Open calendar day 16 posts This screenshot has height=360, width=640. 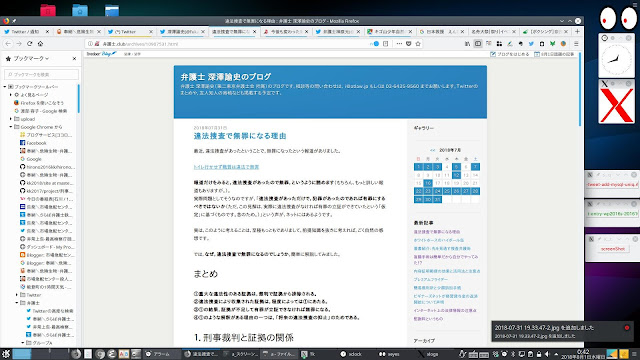[x=428, y=183]
